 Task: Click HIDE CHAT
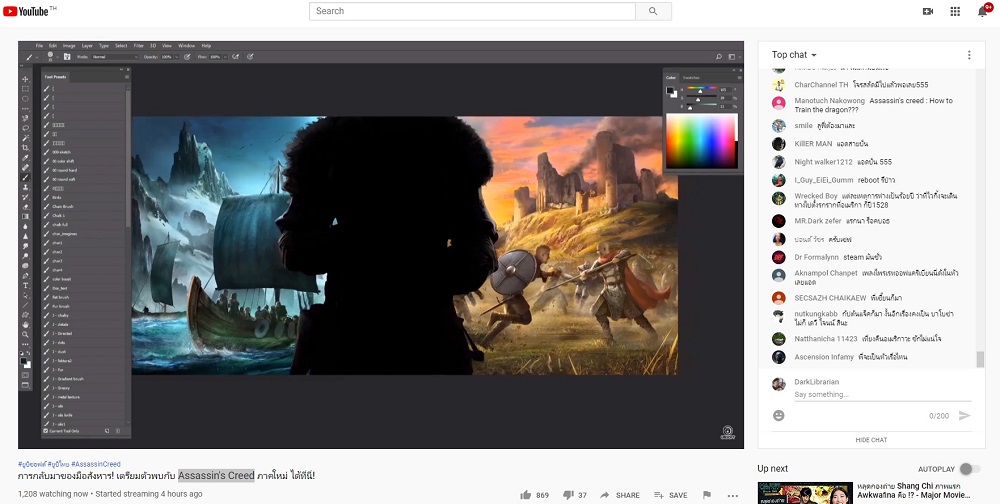point(871,440)
